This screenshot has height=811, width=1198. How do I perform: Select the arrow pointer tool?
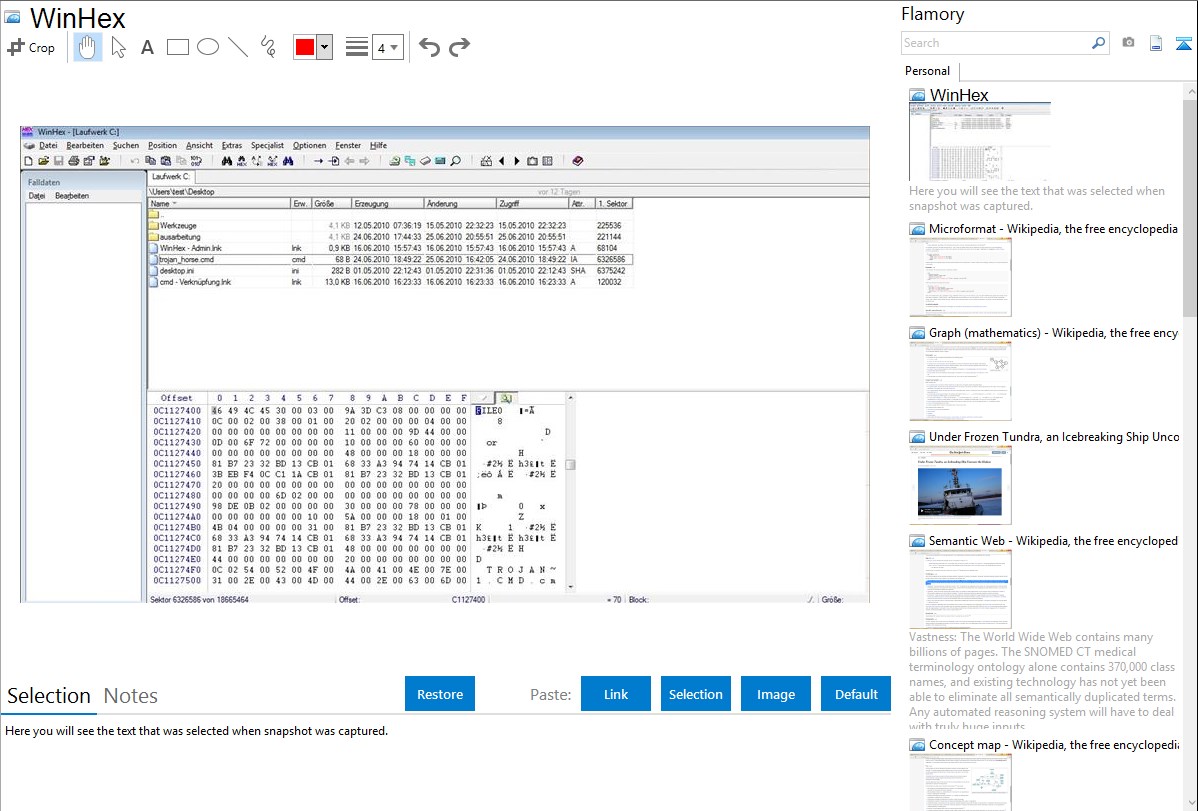coord(118,47)
